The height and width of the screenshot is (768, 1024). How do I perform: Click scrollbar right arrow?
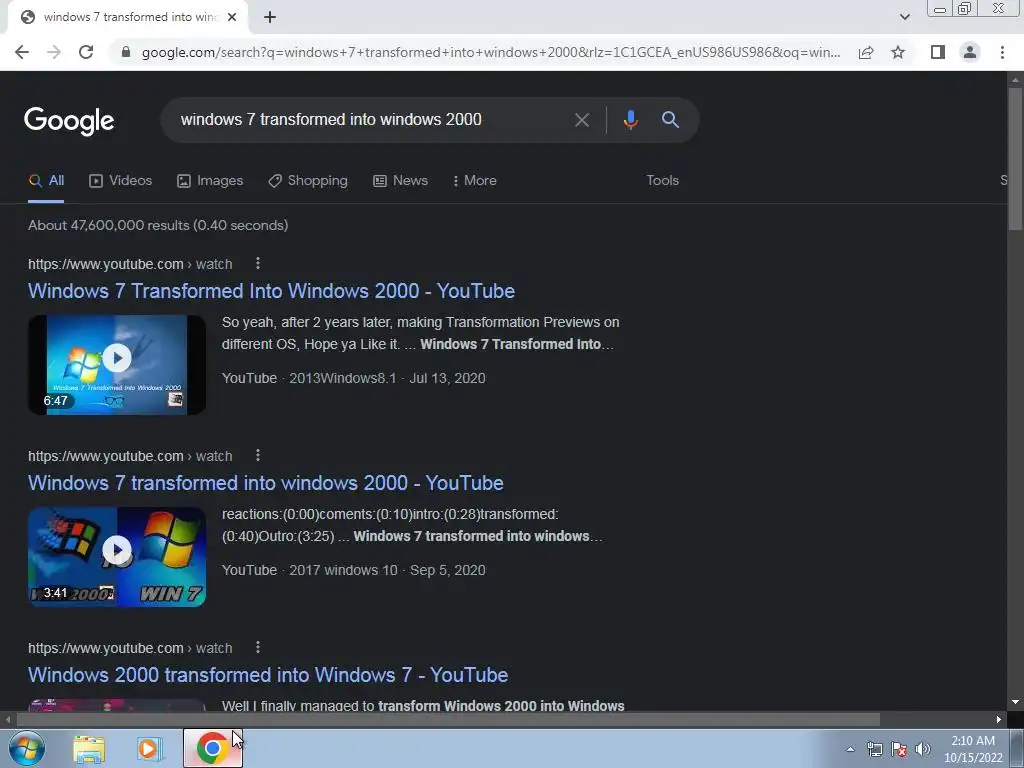(x=999, y=720)
